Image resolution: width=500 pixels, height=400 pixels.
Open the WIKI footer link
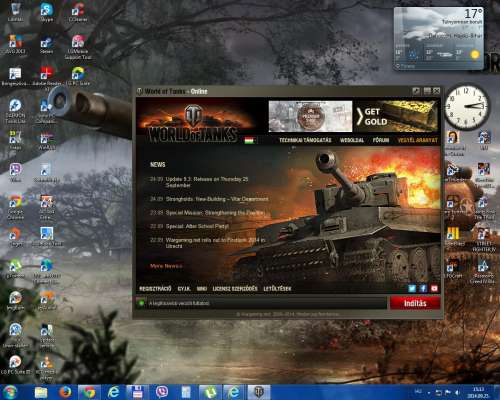coord(202,289)
